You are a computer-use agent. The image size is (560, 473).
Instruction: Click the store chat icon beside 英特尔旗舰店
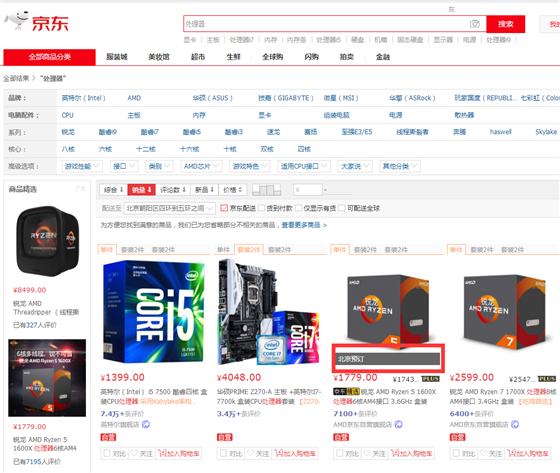point(146,424)
